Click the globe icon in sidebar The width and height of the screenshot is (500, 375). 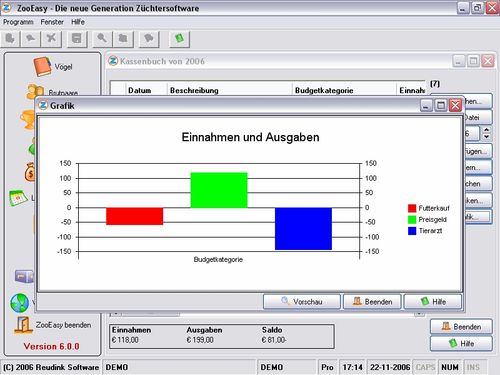[19, 303]
